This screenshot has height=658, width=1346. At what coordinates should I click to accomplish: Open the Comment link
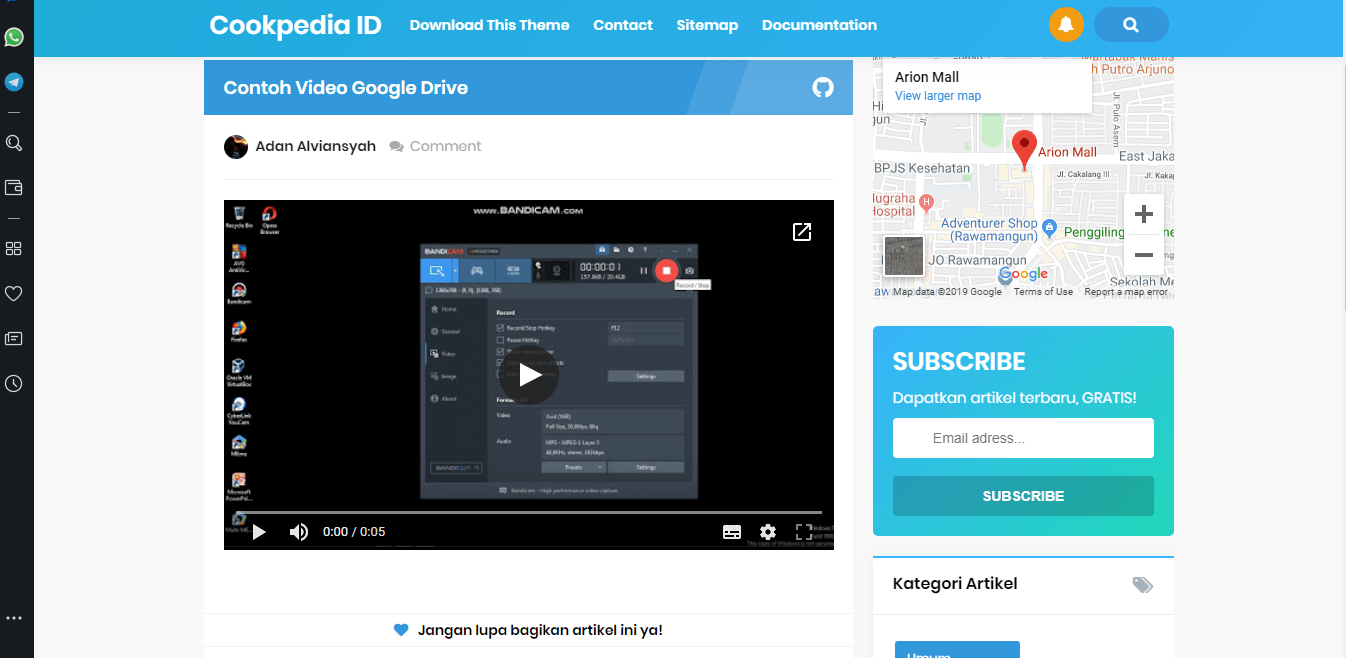445,146
